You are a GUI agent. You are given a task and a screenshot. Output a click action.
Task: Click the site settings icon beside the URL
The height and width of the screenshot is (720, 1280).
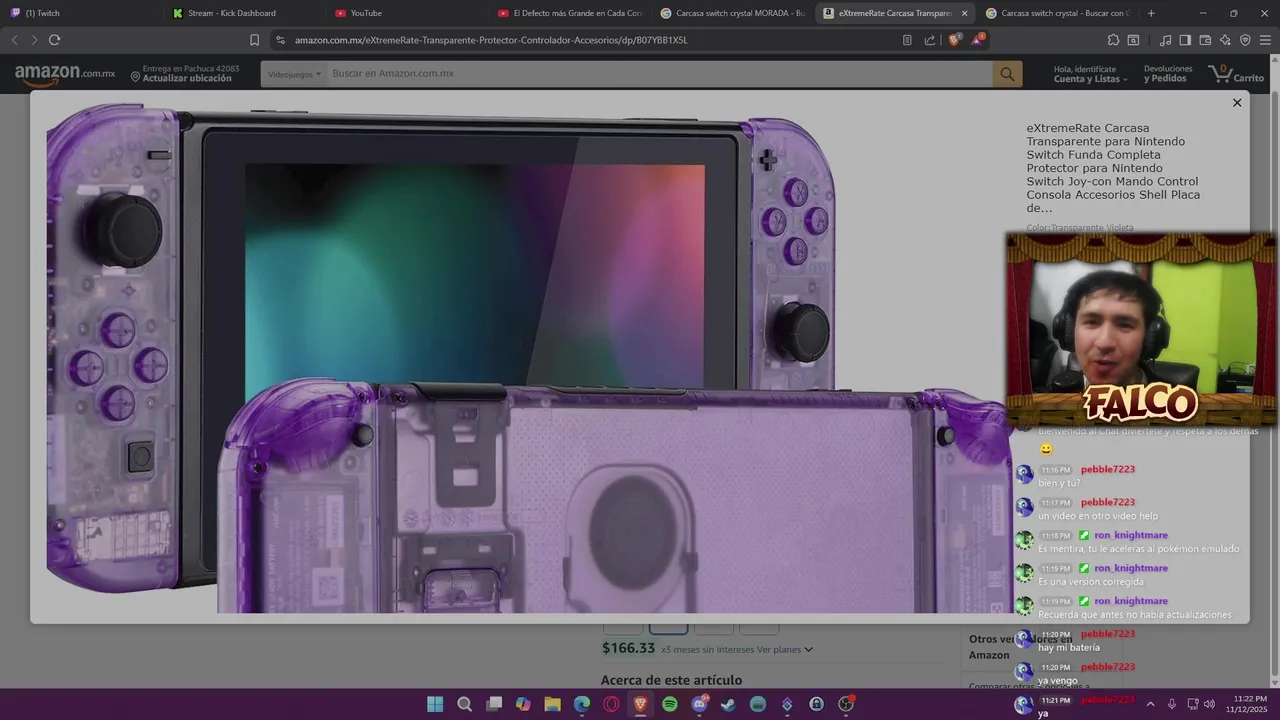pyautogui.click(x=280, y=40)
